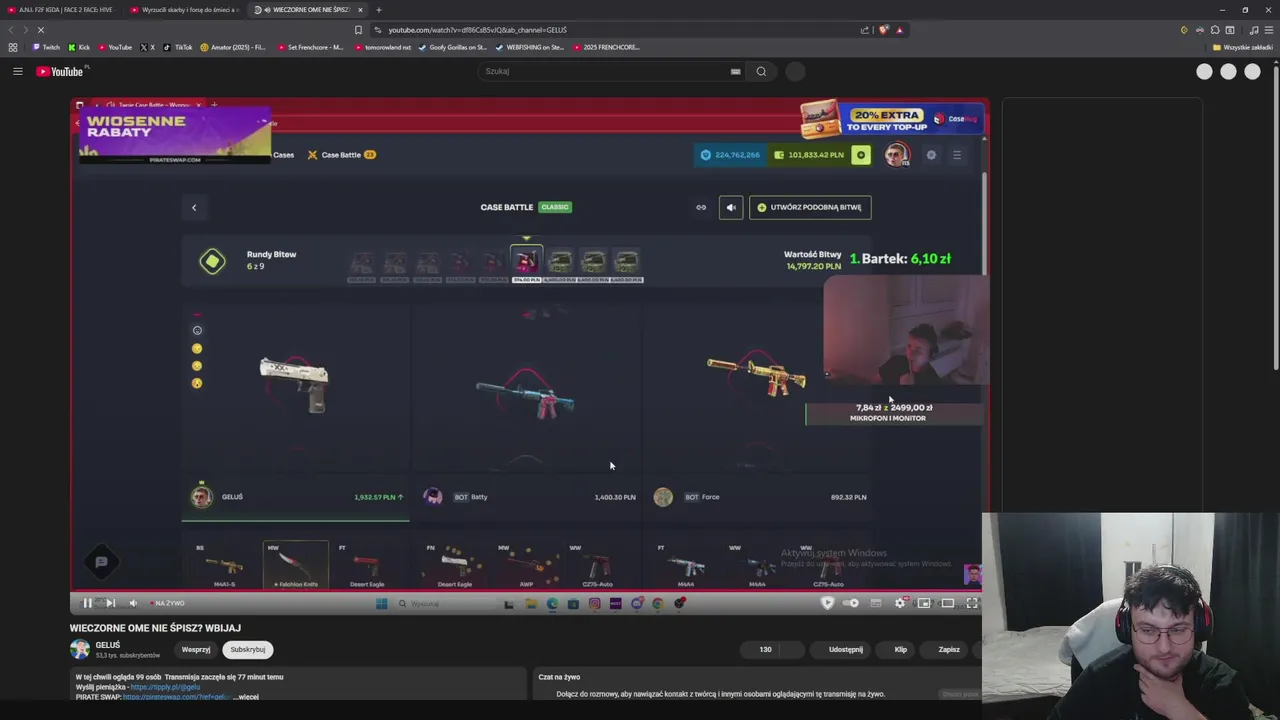The image size is (1280, 720).
Task: Click the 101,833.42 PLN wallet balance
Action: click(x=809, y=155)
